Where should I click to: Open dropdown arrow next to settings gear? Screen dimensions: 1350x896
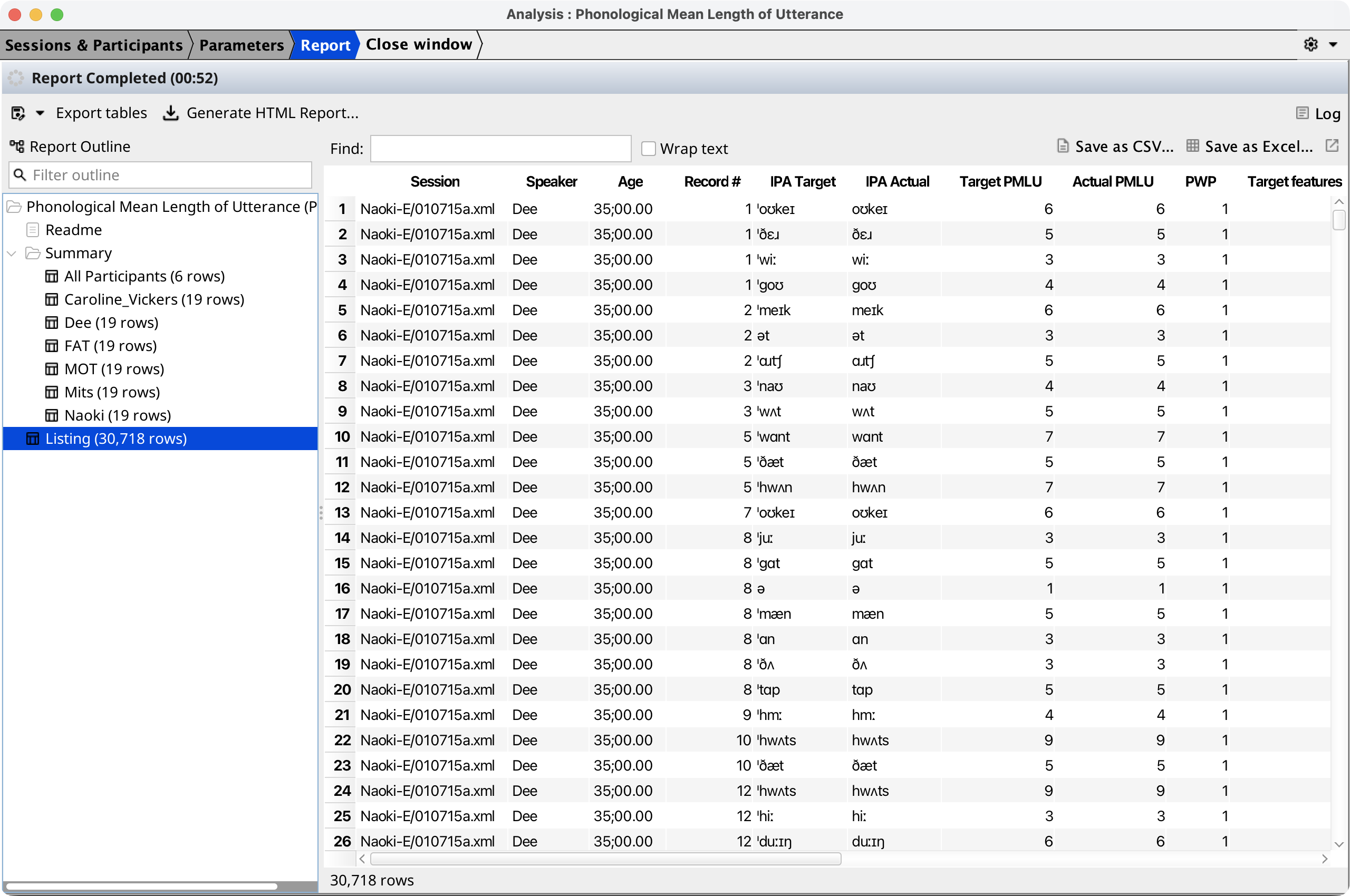point(1333,44)
